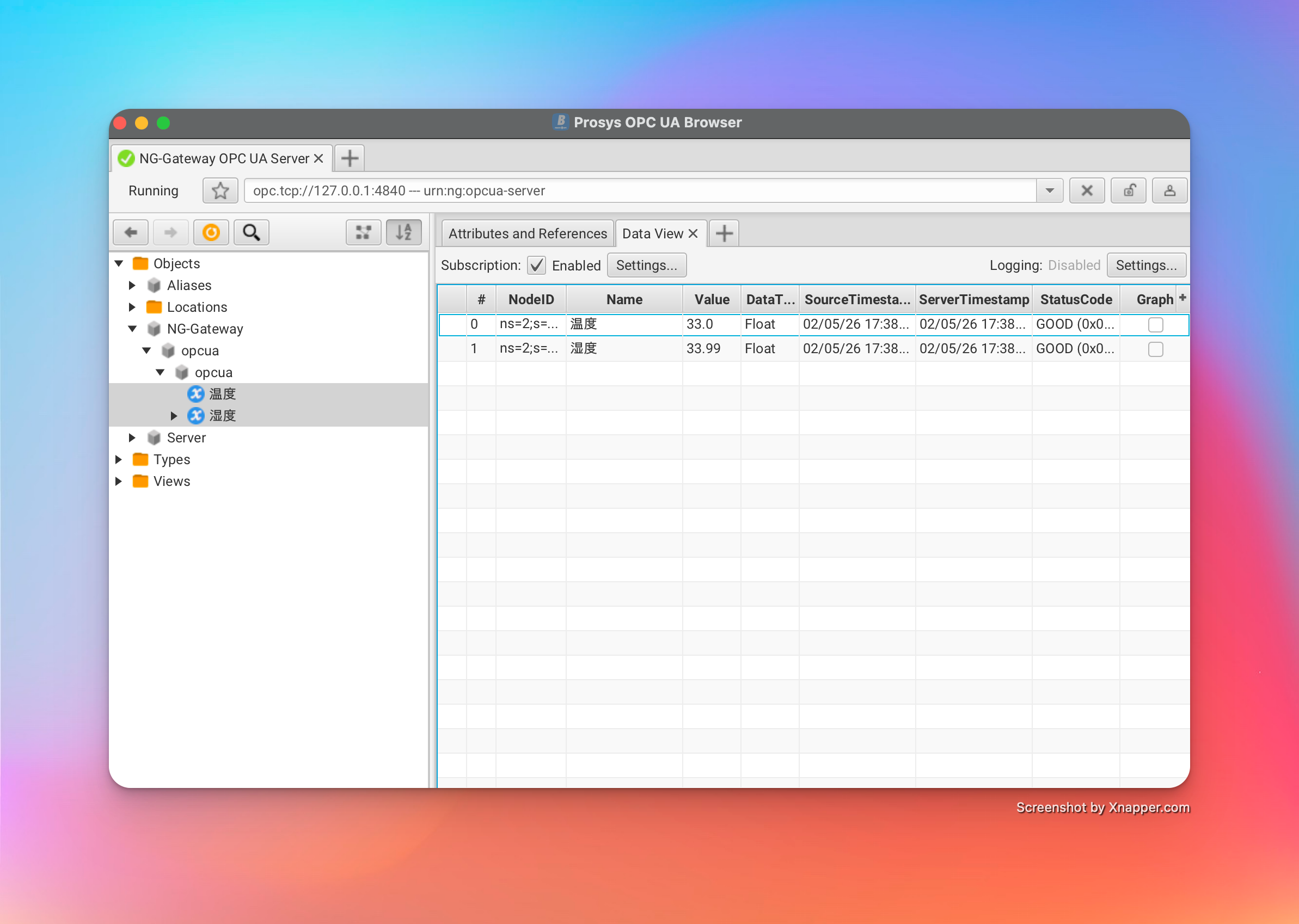This screenshot has height=924, width=1299.
Task: Click the orange refresh icon
Action: pyautogui.click(x=211, y=232)
